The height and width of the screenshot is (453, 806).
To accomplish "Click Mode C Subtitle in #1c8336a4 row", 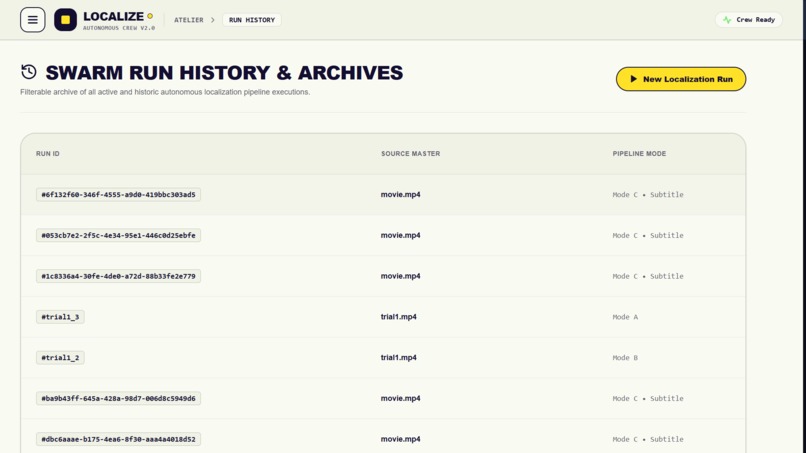I will (648, 276).
